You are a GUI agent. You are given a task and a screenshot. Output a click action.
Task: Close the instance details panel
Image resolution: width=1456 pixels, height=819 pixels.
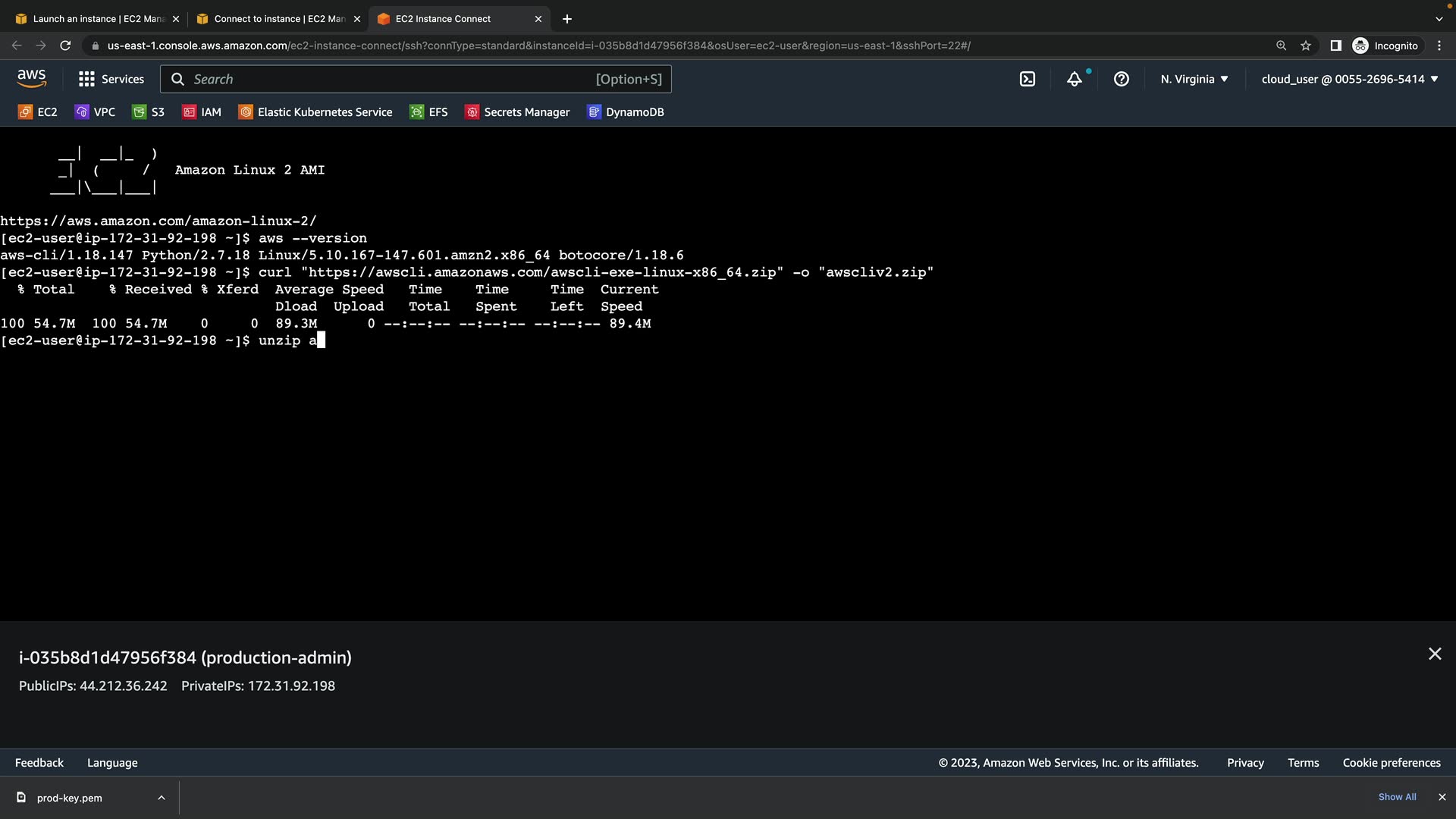pyautogui.click(x=1434, y=654)
